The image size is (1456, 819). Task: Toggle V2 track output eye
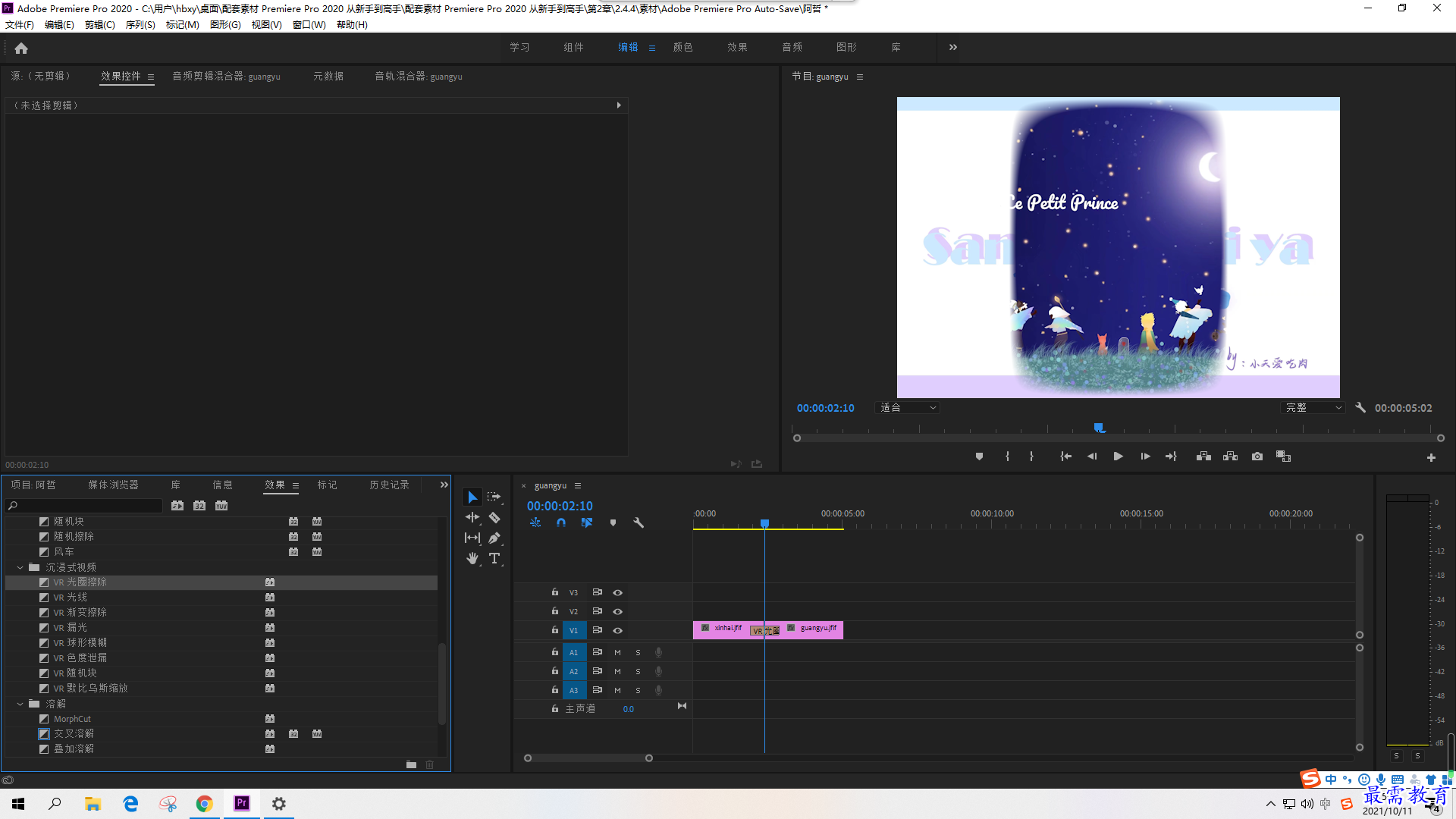click(618, 611)
